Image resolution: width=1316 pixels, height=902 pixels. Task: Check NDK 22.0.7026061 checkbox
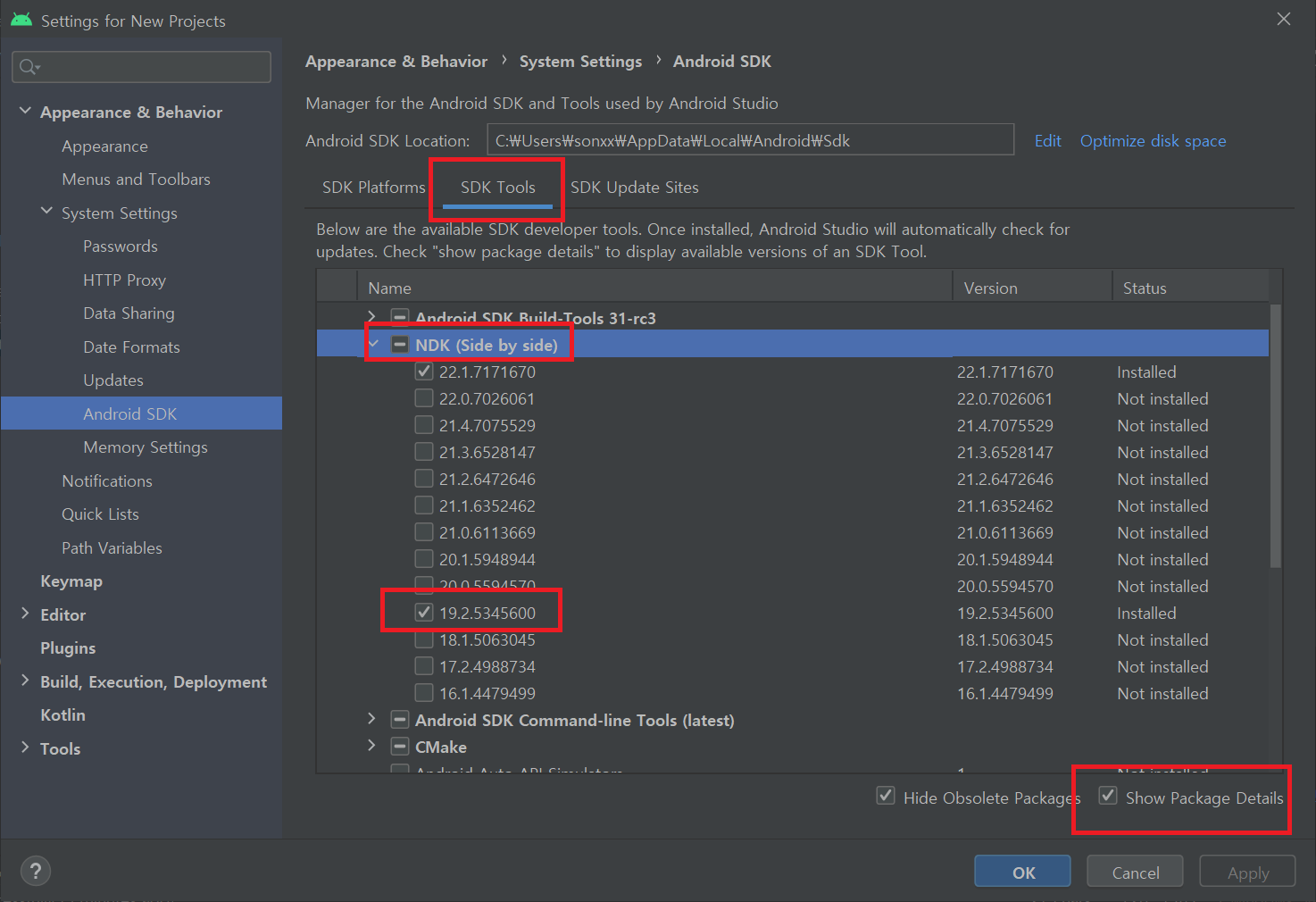click(x=424, y=398)
